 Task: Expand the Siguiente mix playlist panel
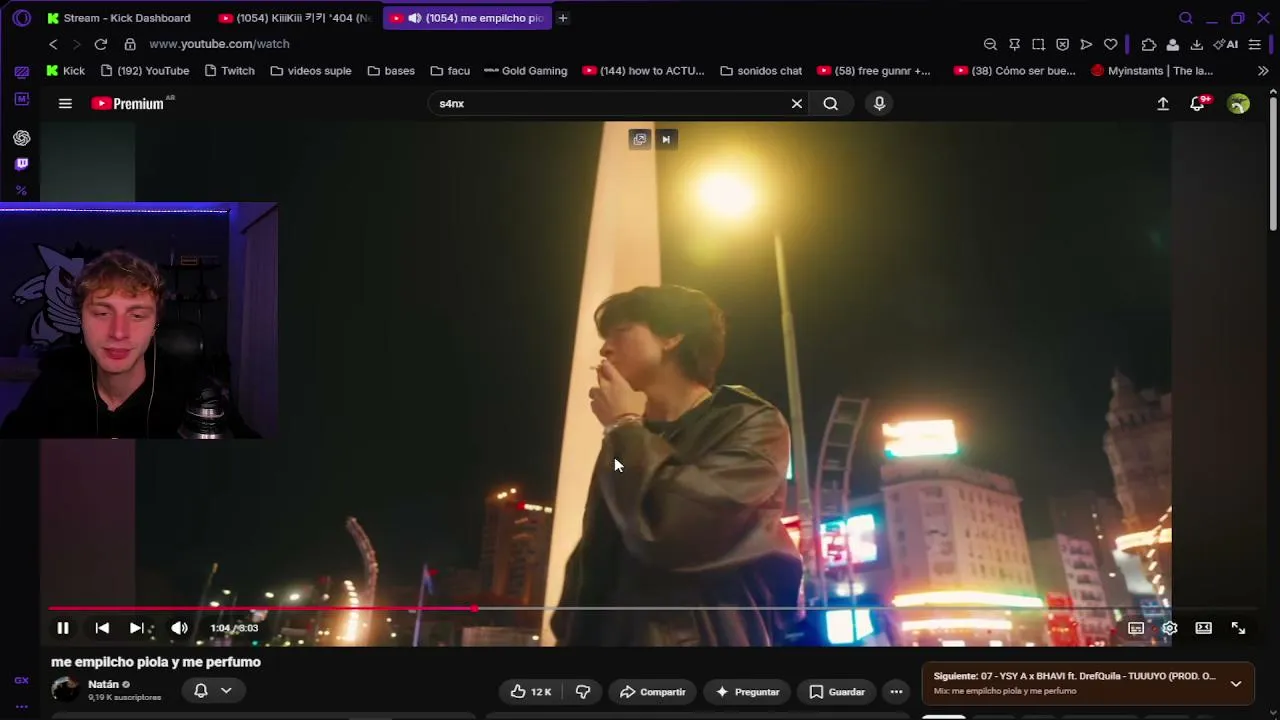(x=1236, y=684)
